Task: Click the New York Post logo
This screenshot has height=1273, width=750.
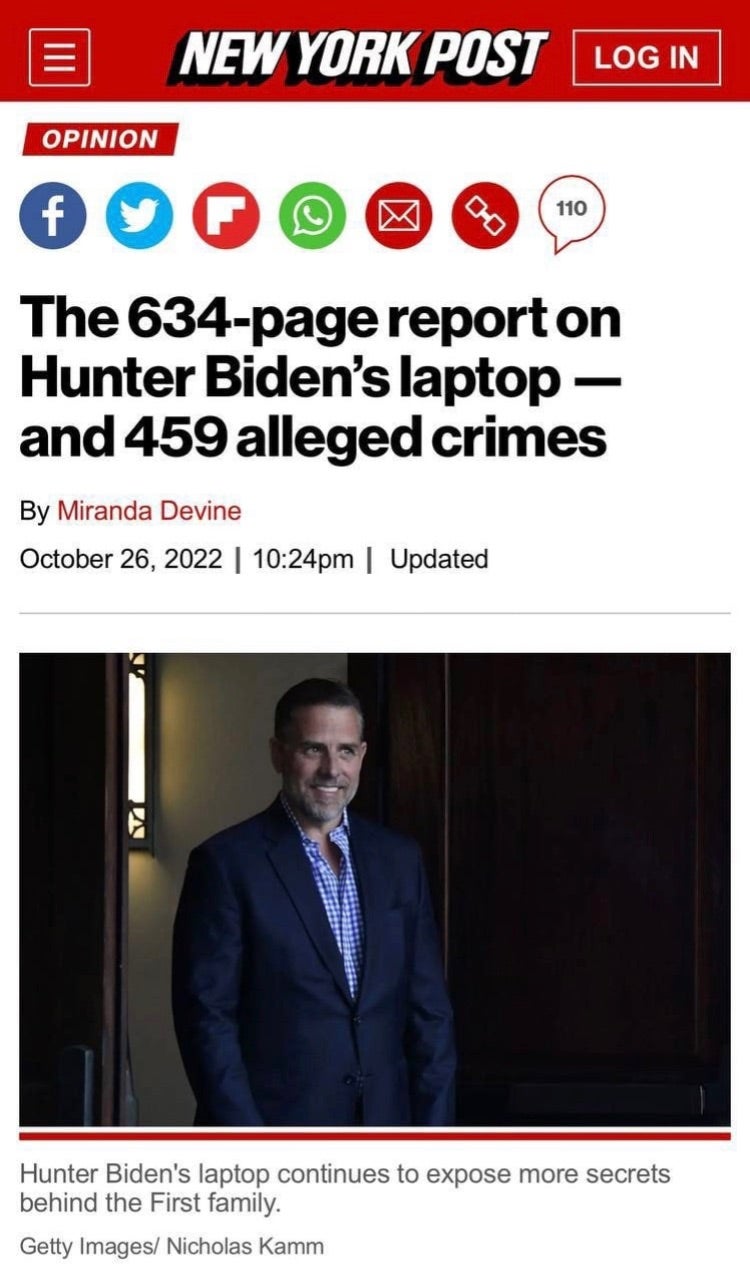Action: (x=361, y=56)
